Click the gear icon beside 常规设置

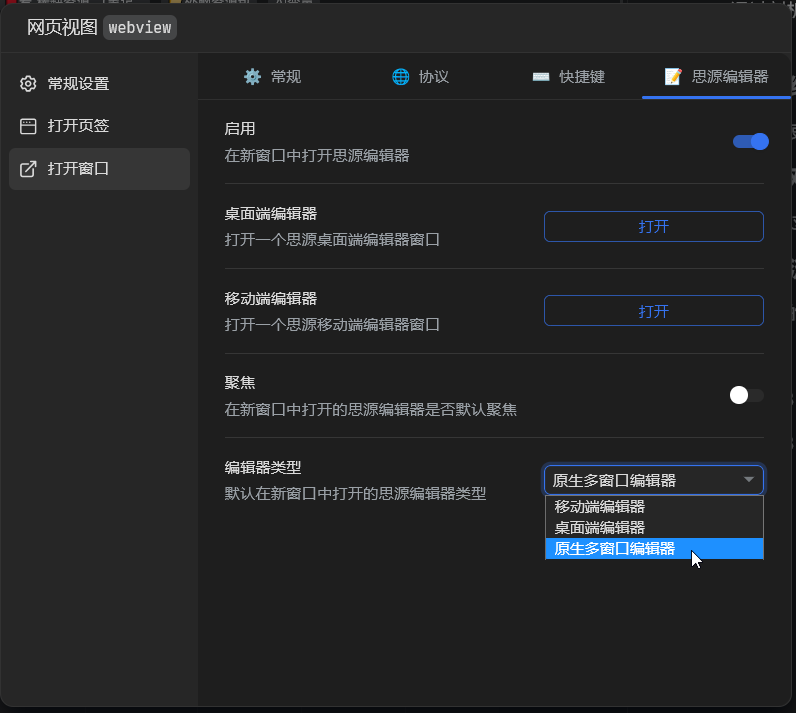point(28,84)
